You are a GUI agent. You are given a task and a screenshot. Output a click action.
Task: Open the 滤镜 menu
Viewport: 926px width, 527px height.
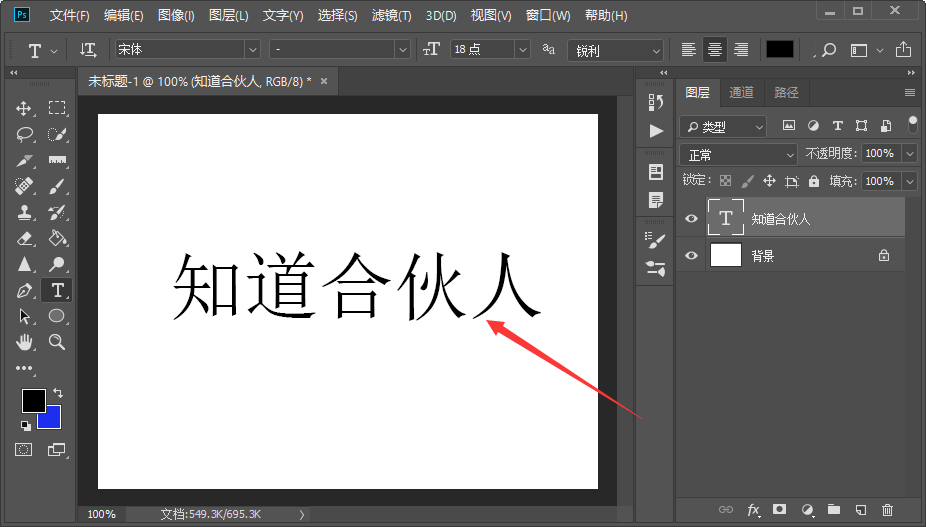click(392, 15)
